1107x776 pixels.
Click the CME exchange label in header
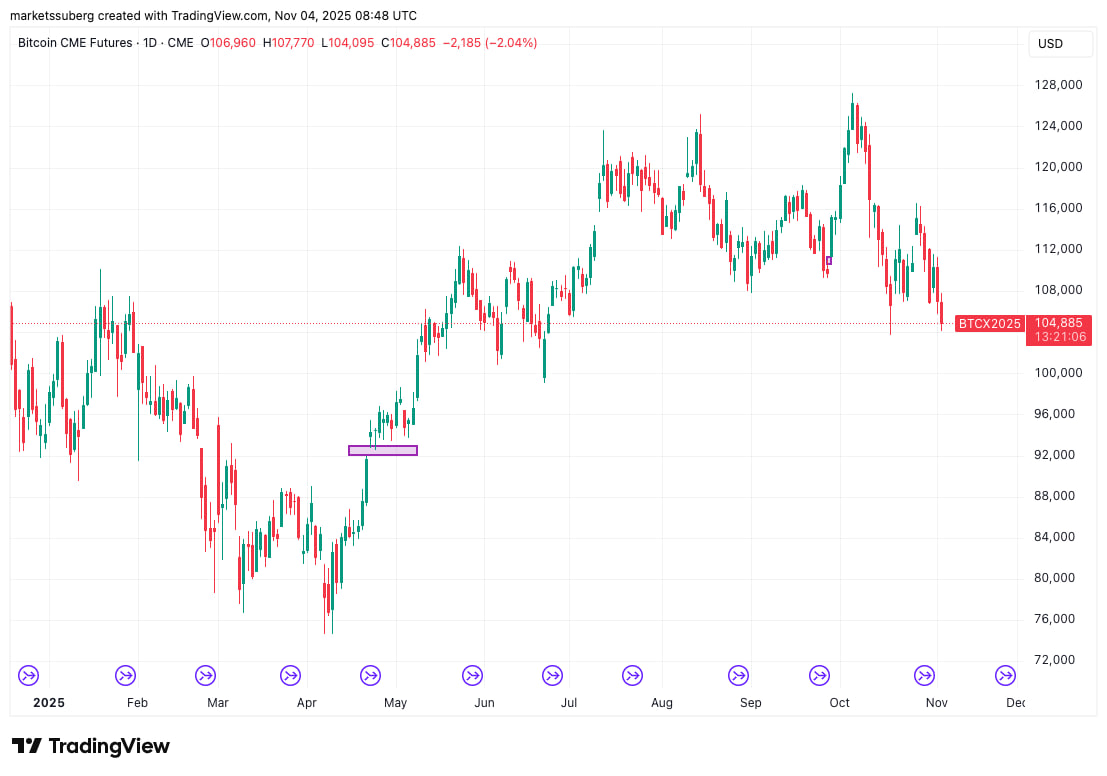click(181, 43)
